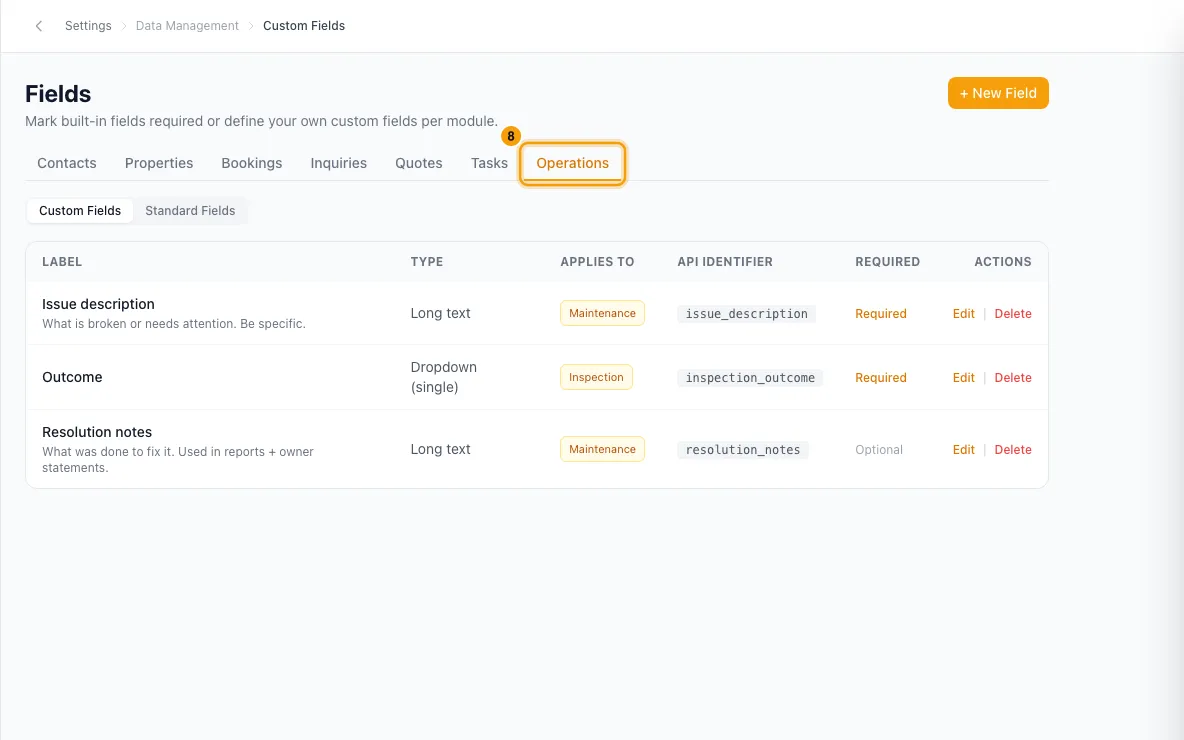1184x740 pixels.
Task: Click Optional status for Resolution notes
Action: pyautogui.click(x=878, y=449)
